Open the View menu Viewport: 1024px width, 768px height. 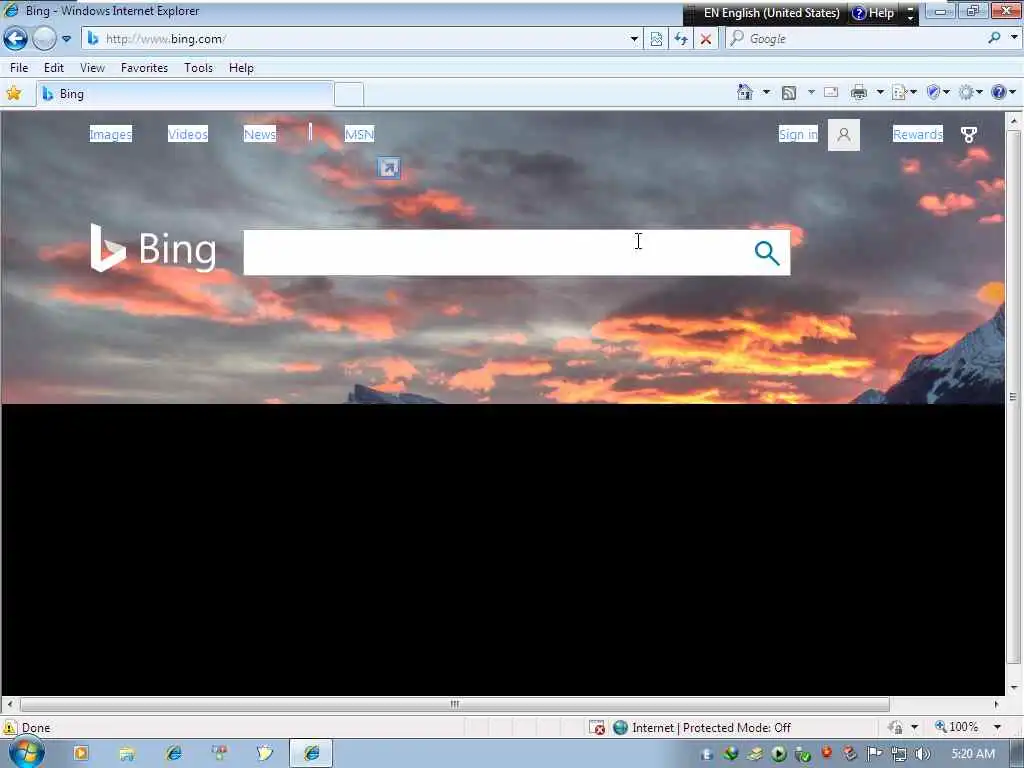tap(92, 68)
